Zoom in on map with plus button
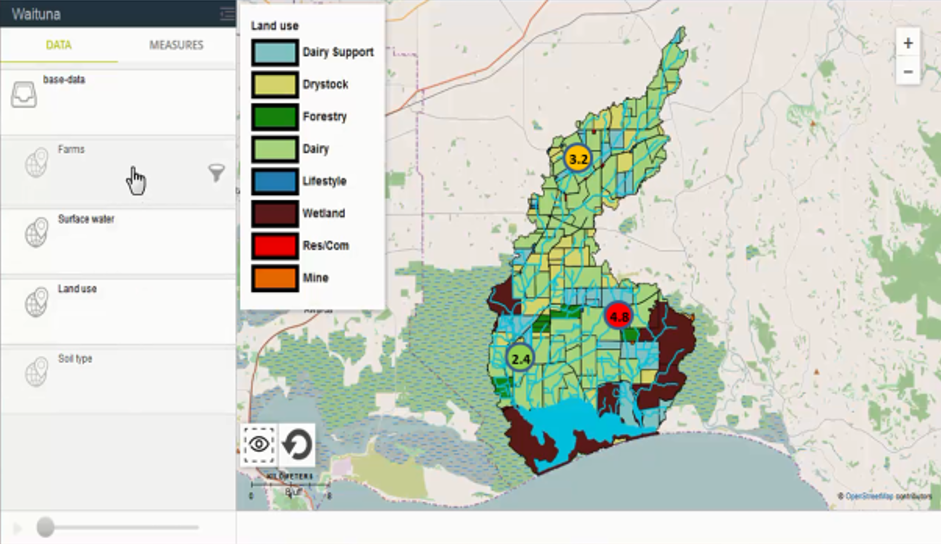The height and width of the screenshot is (544, 941). pyautogui.click(x=907, y=43)
